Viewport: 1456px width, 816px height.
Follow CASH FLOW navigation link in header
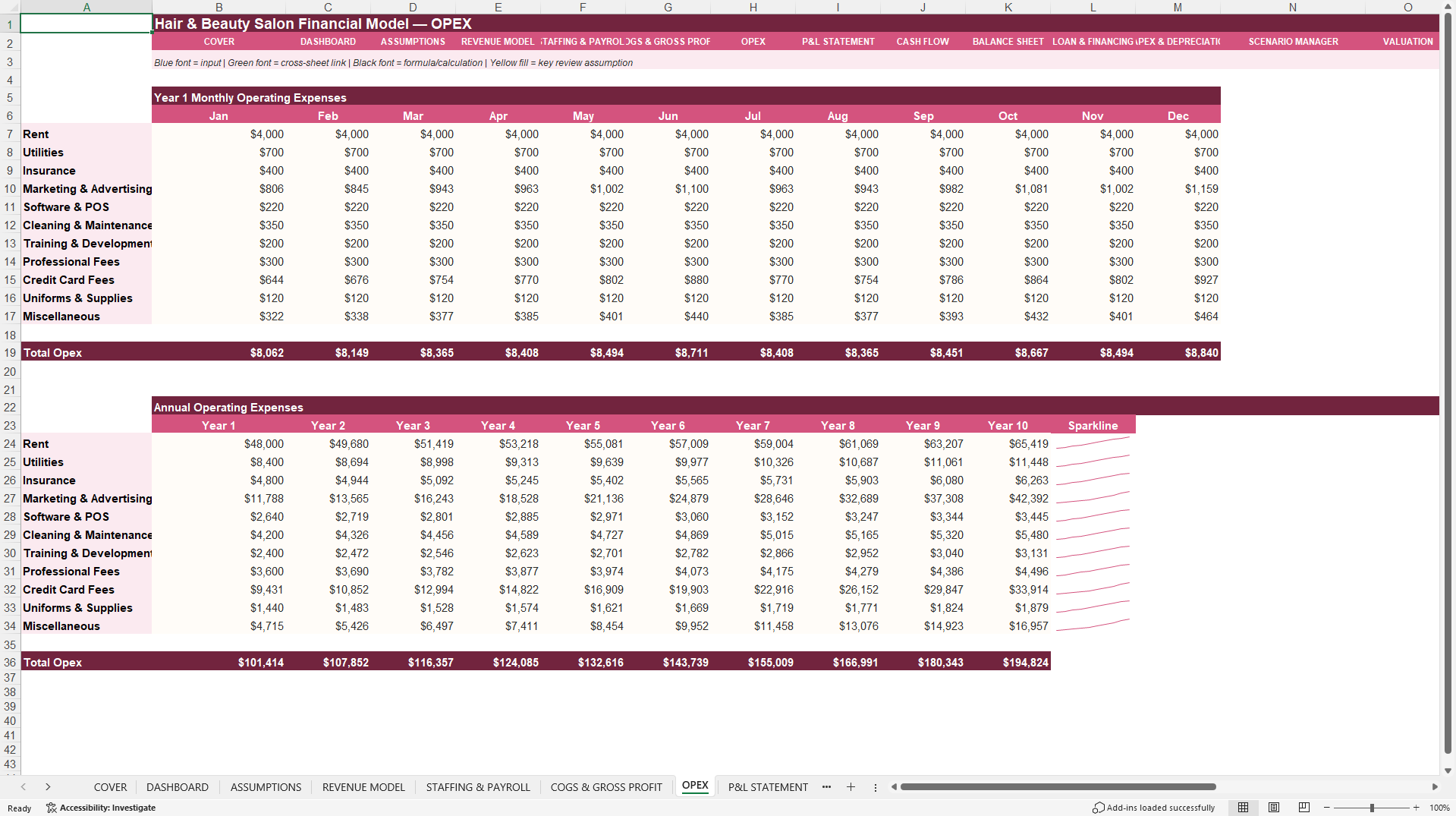pos(923,42)
